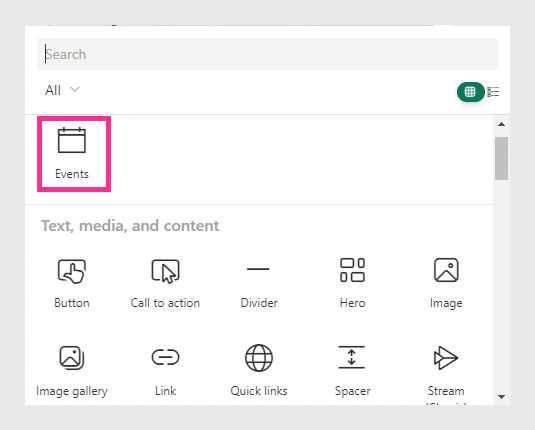Choose the Hero web part
Image resolution: width=535 pixels, height=430 pixels.
click(x=352, y=283)
